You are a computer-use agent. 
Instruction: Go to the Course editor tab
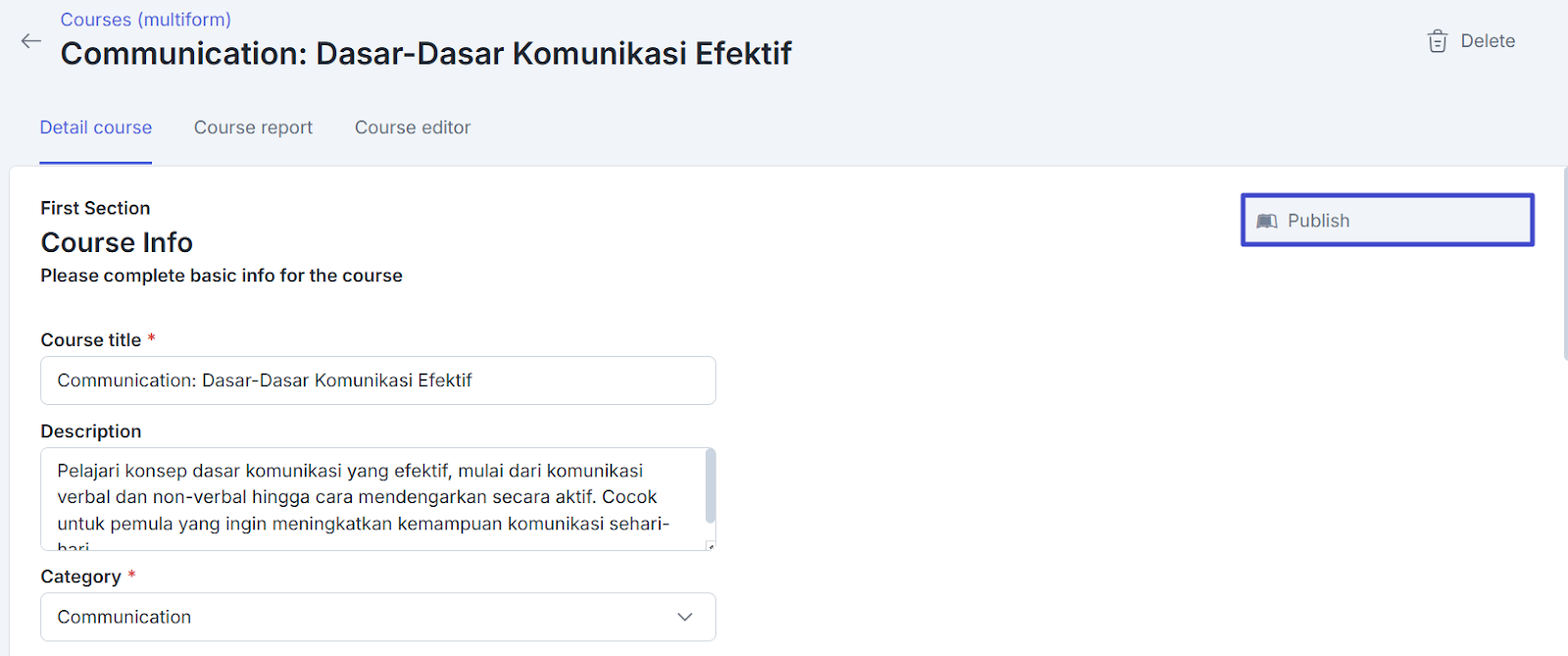413,127
